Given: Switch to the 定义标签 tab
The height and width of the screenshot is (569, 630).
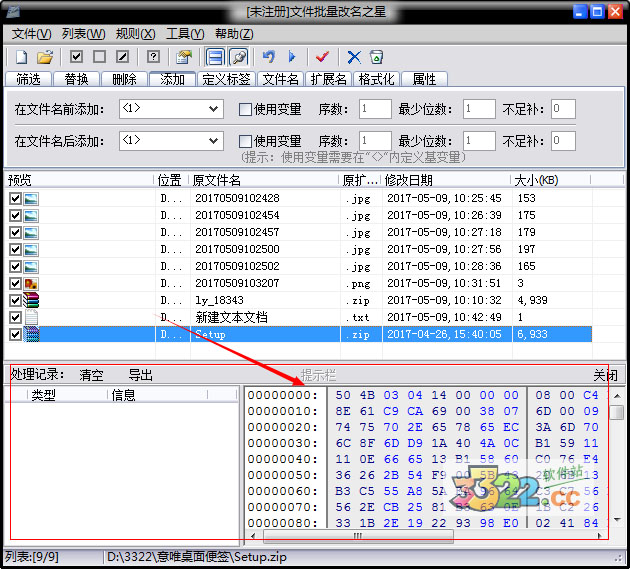Looking at the screenshot, I should 226,79.
